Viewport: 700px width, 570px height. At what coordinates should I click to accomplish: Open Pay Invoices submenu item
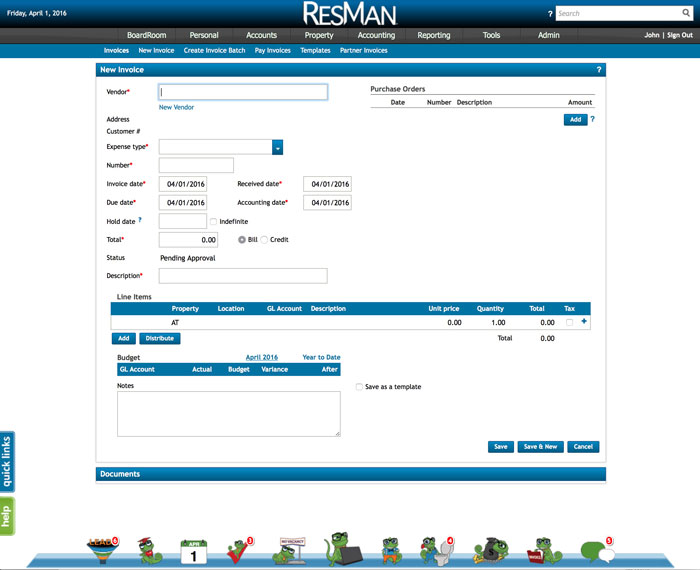273,50
